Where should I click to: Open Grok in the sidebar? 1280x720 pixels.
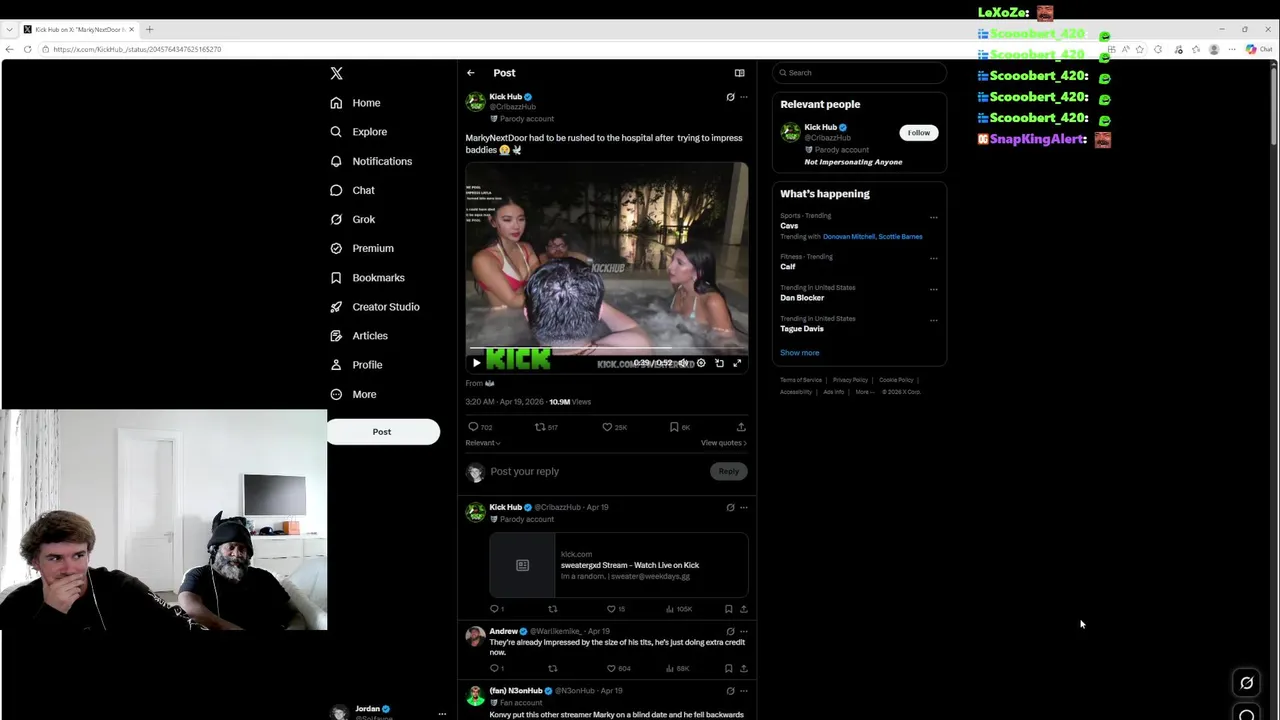tap(353, 219)
